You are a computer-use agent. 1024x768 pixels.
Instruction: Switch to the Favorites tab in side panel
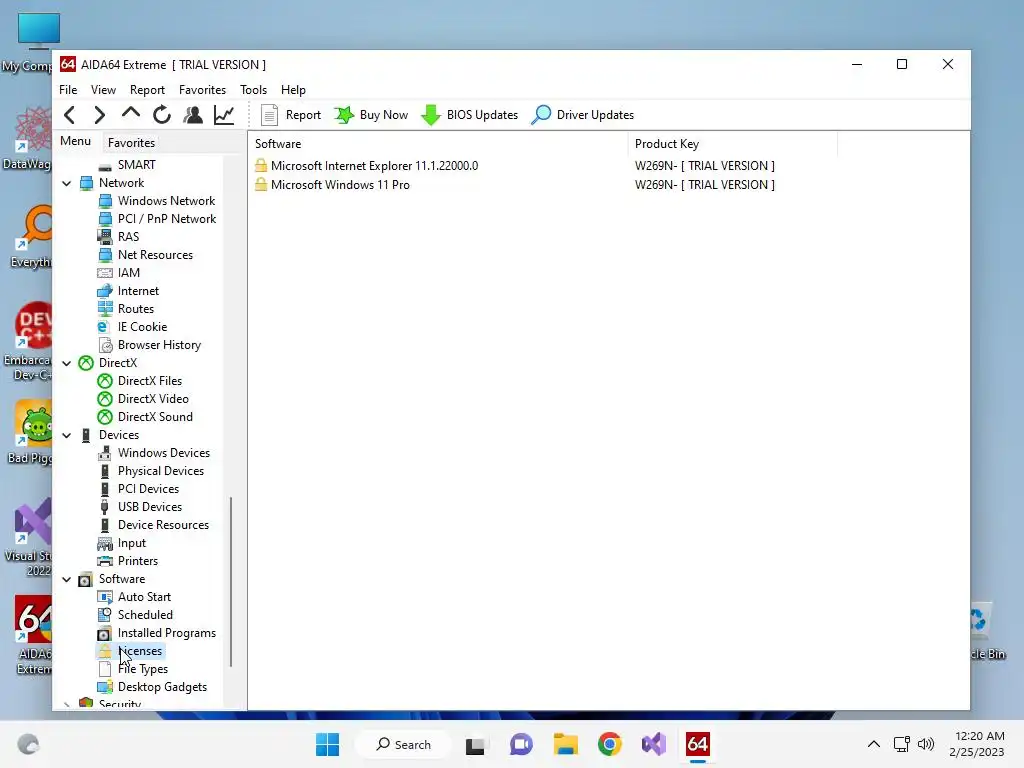131,142
